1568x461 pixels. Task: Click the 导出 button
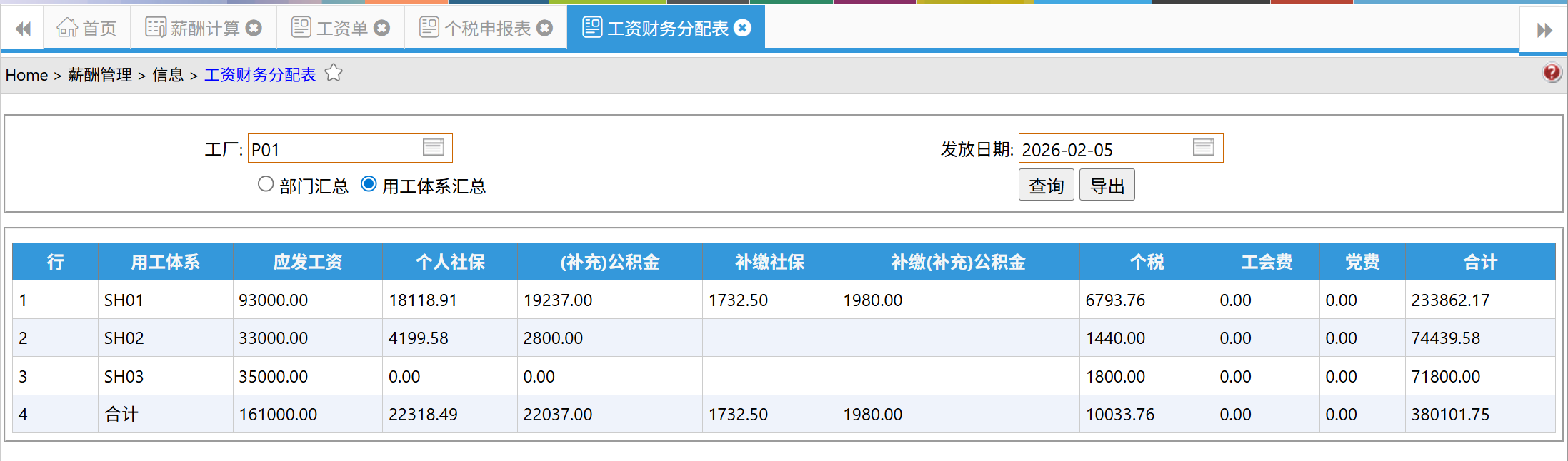coord(1107,186)
